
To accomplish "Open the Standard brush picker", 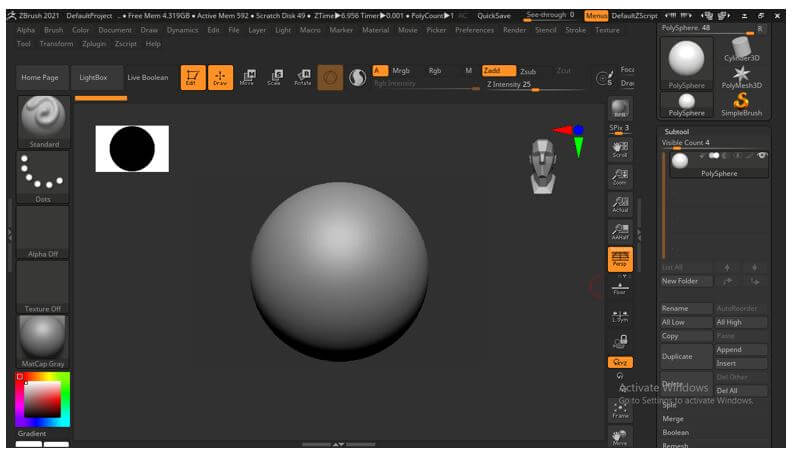I will pyautogui.click(x=43, y=122).
